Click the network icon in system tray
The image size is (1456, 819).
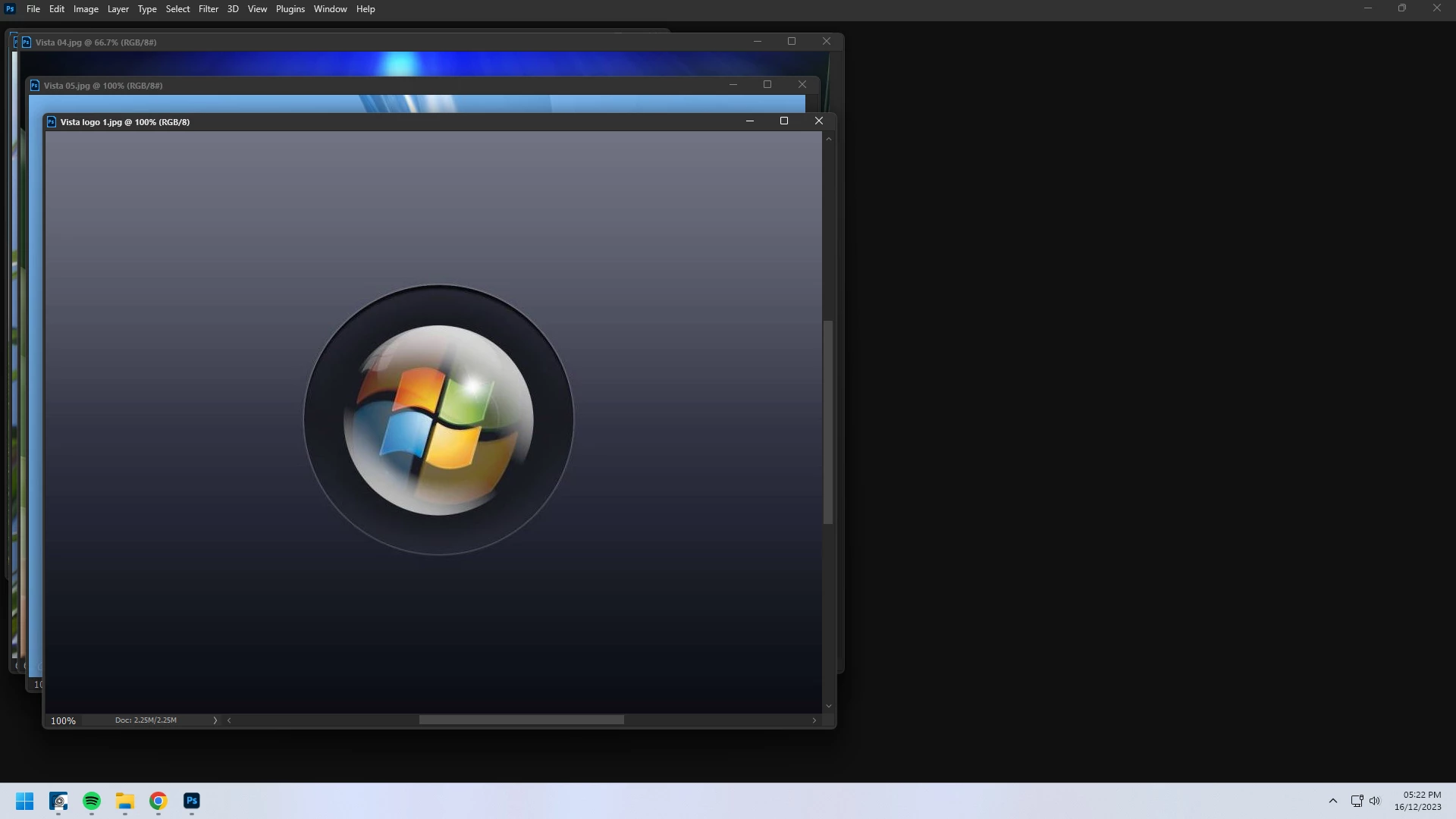pyautogui.click(x=1357, y=801)
